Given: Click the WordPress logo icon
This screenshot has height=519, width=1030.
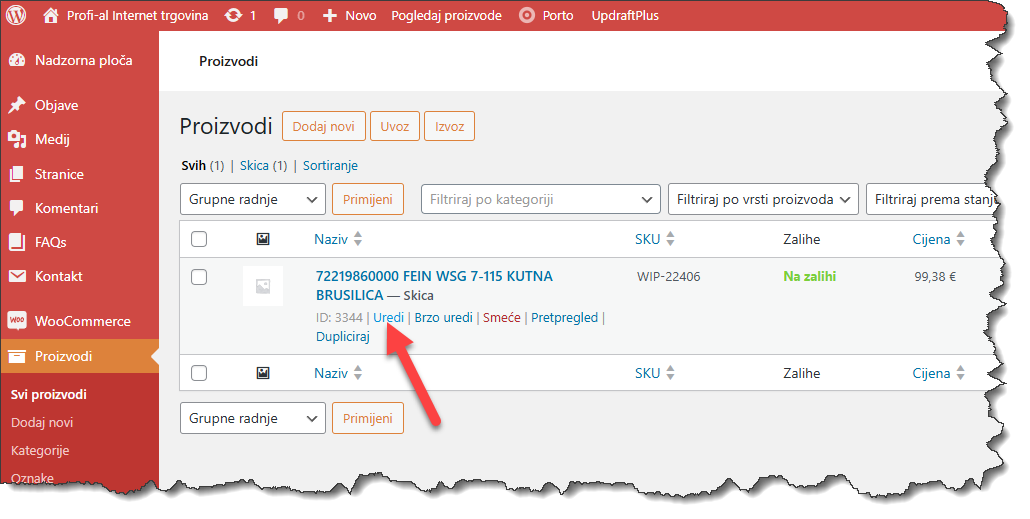Looking at the screenshot, I should [17, 16].
